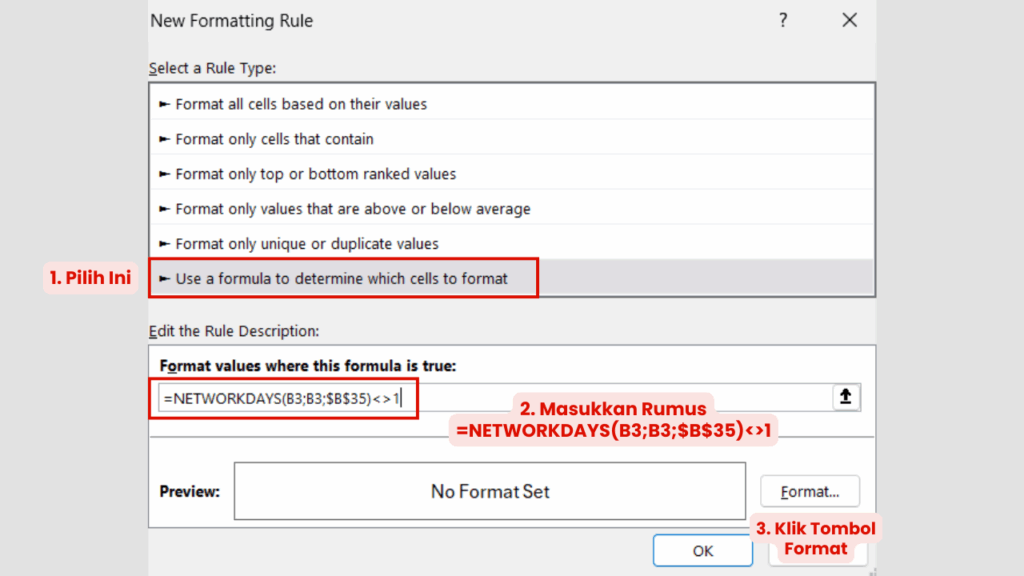
Task: Confirm the rule by clicking OK
Action: [x=702, y=550]
